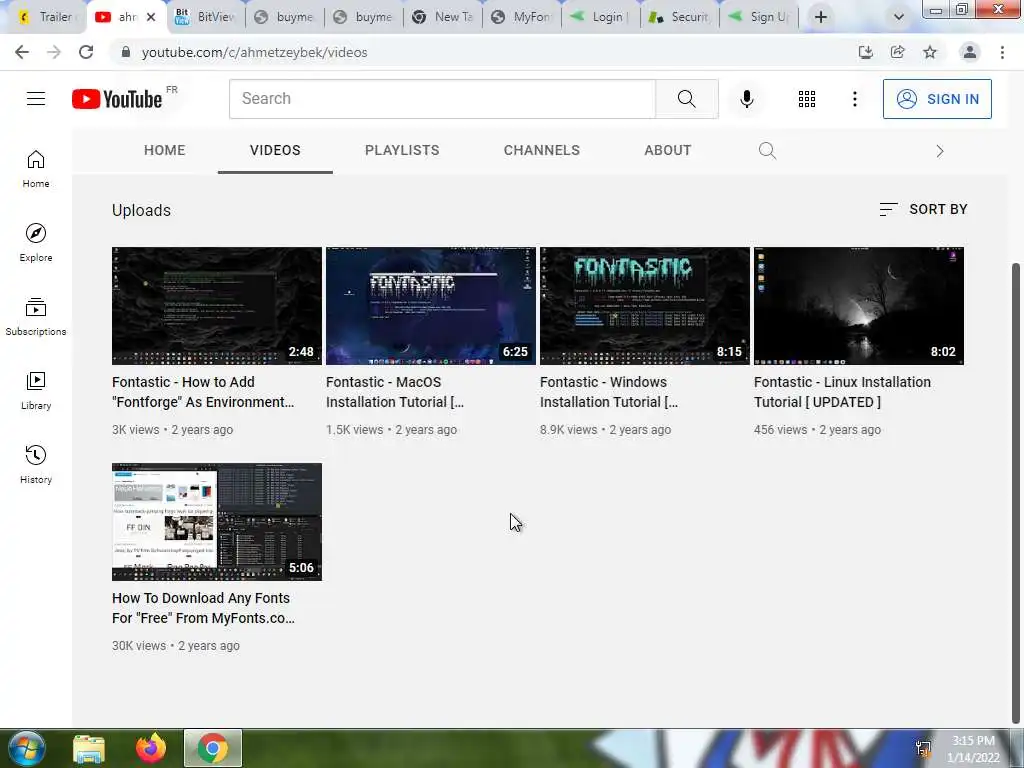Image resolution: width=1024 pixels, height=768 pixels.
Task: Expand the tab search dropdown arrow
Action: pos(899,17)
